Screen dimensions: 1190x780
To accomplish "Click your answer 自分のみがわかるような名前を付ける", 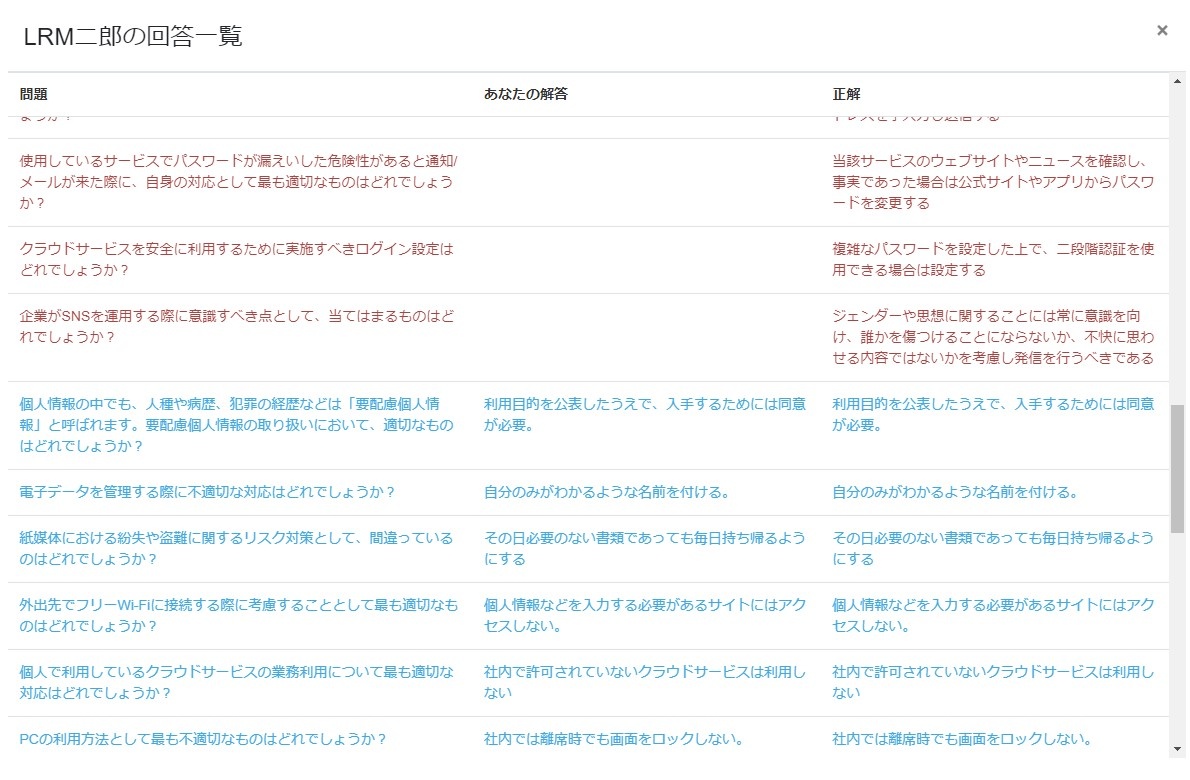I will pyautogui.click(x=607, y=492).
